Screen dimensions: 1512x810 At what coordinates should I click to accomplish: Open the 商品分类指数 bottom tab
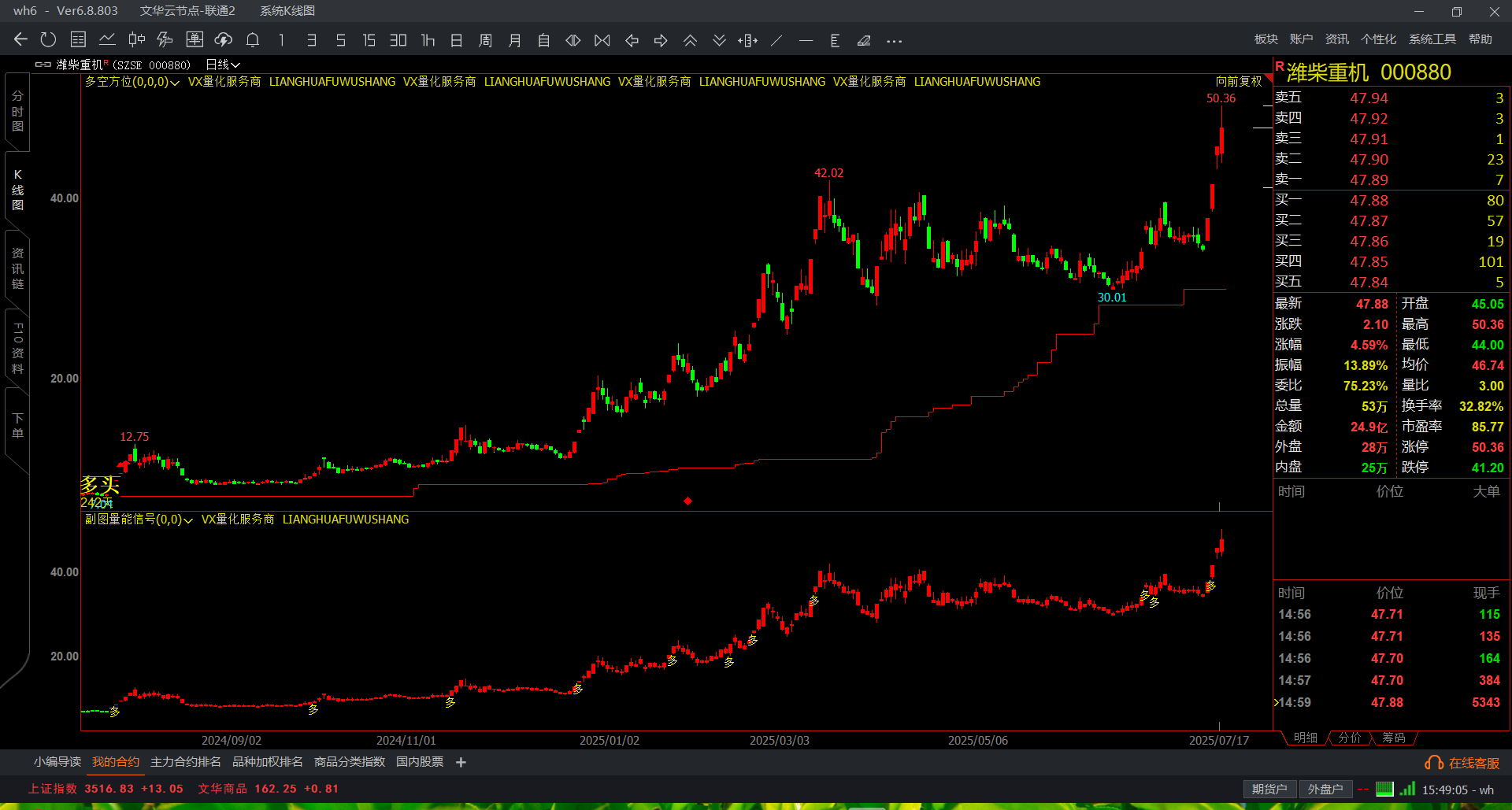[350, 762]
